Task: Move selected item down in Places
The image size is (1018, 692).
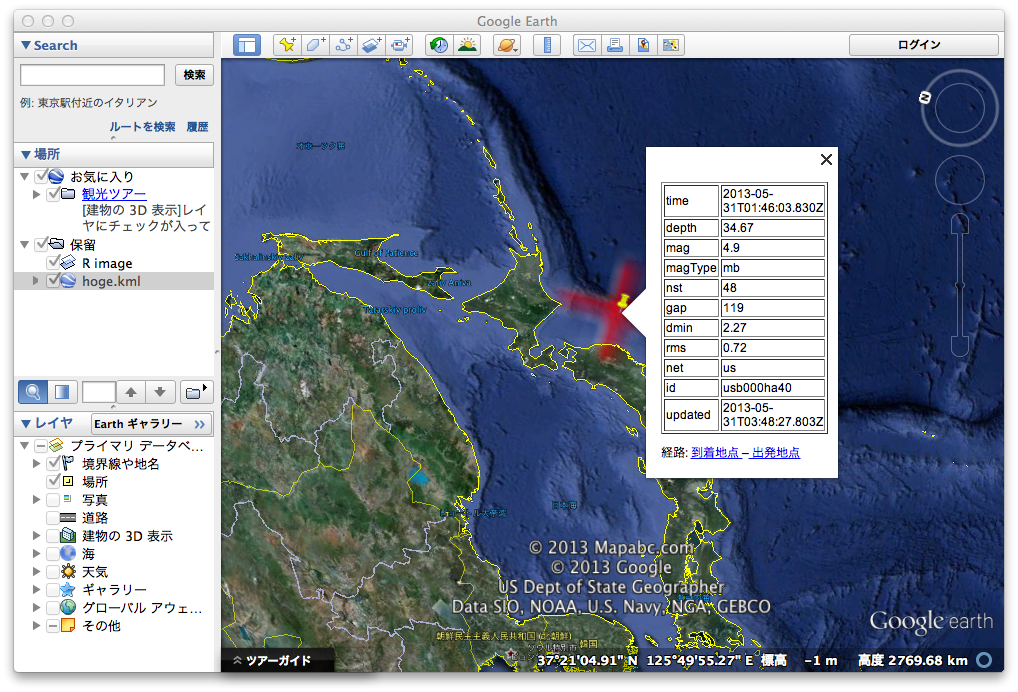Action: (x=160, y=392)
